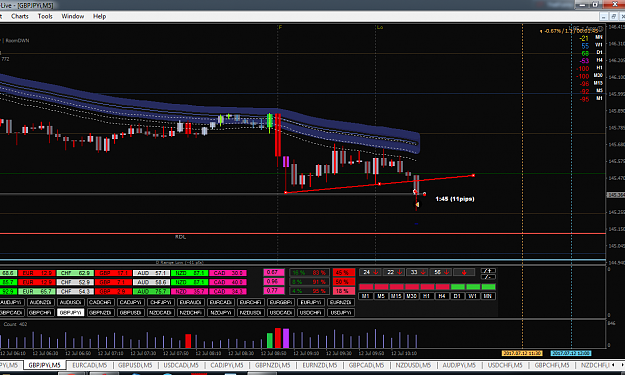Screen dimensions: 625x375
Task: Switch to the AUDJPY,M5 chart tab
Action: click(459, 365)
